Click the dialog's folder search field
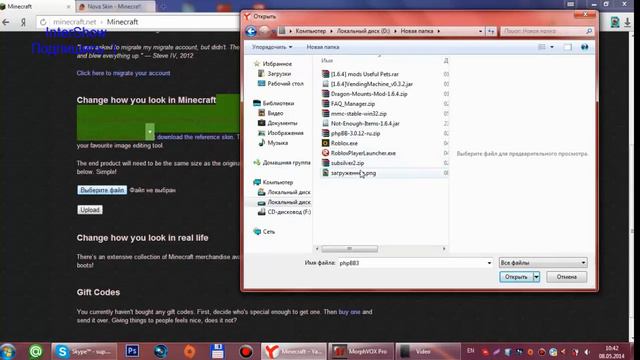640x360 pixels. 543,31
